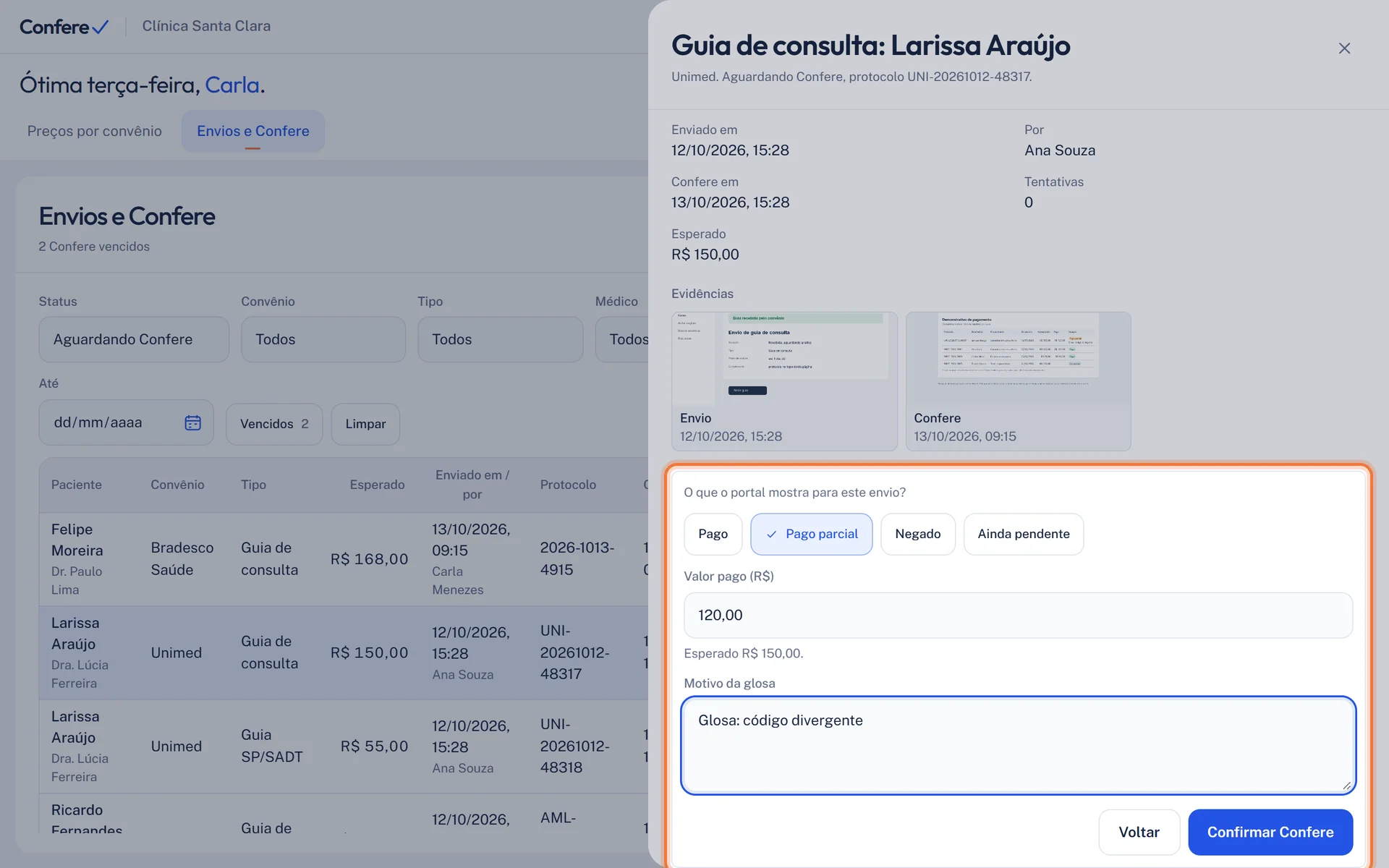
Task: Click the Voltar button
Action: tap(1139, 832)
